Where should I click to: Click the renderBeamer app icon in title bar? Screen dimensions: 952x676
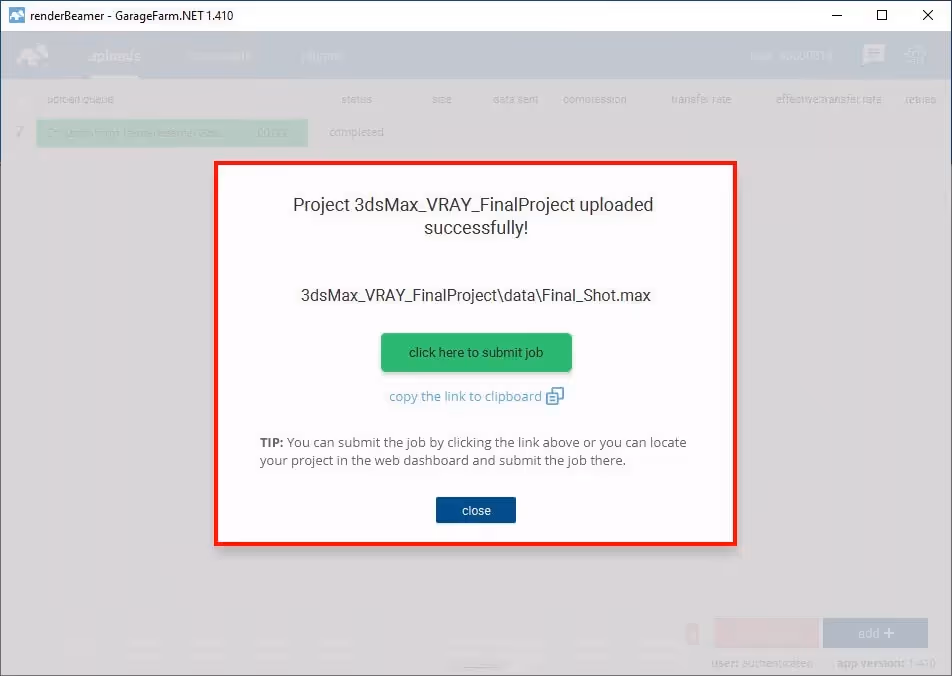(17, 15)
